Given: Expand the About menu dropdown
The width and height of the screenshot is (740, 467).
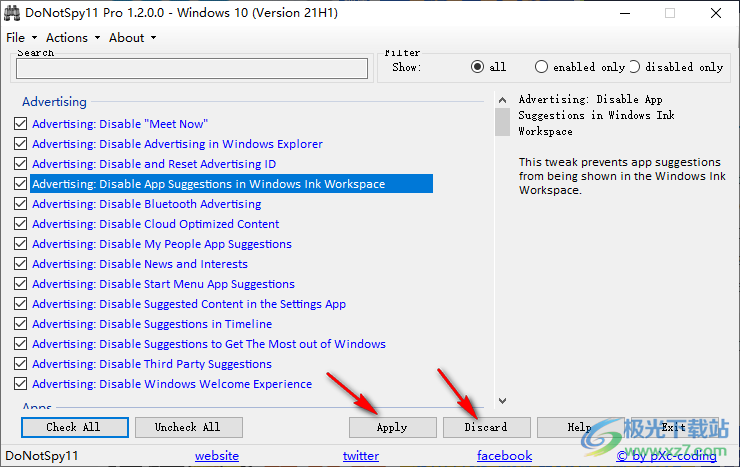Looking at the screenshot, I should click(132, 38).
